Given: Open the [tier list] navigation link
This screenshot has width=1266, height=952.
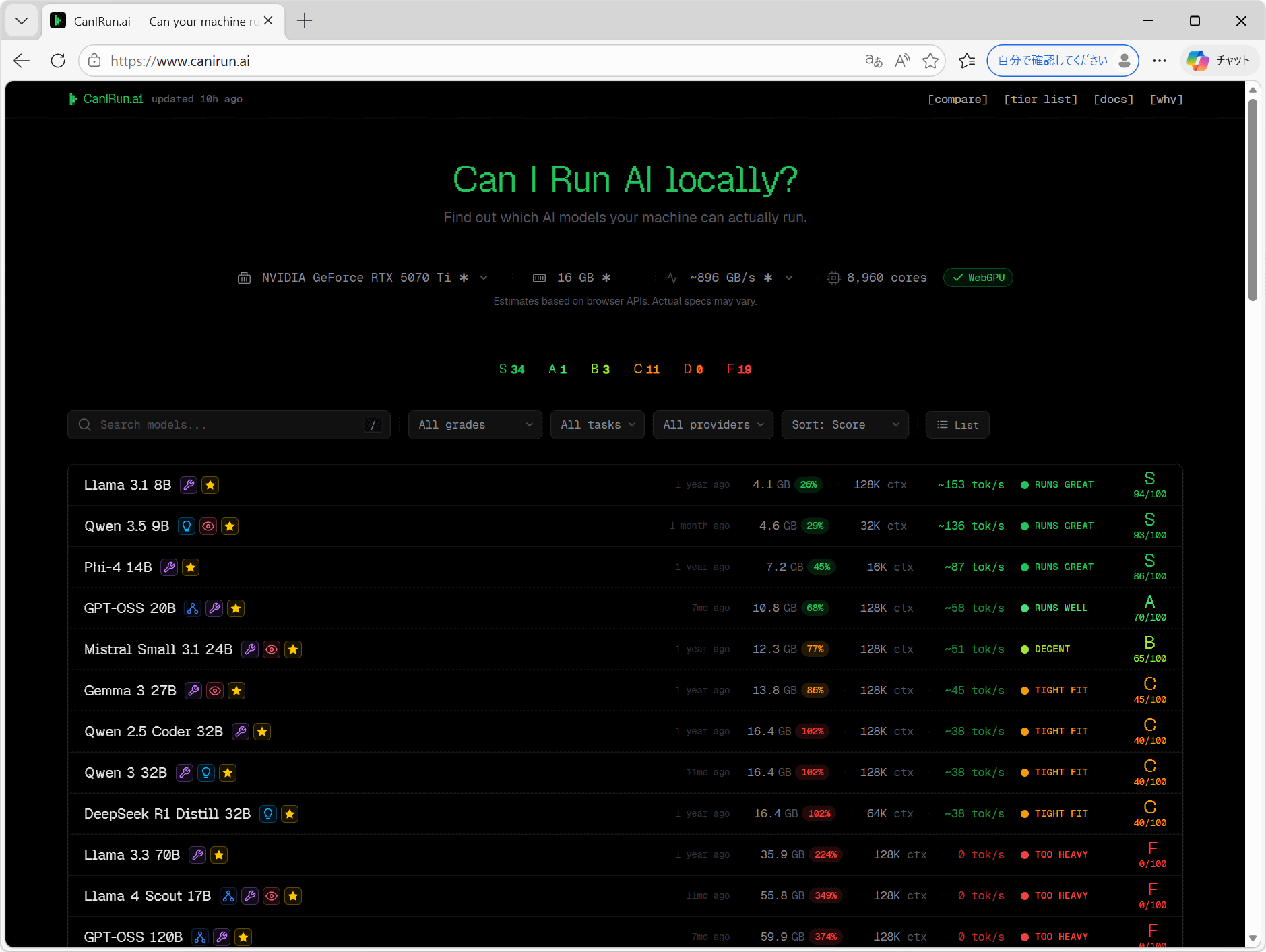Looking at the screenshot, I should click(x=1040, y=99).
